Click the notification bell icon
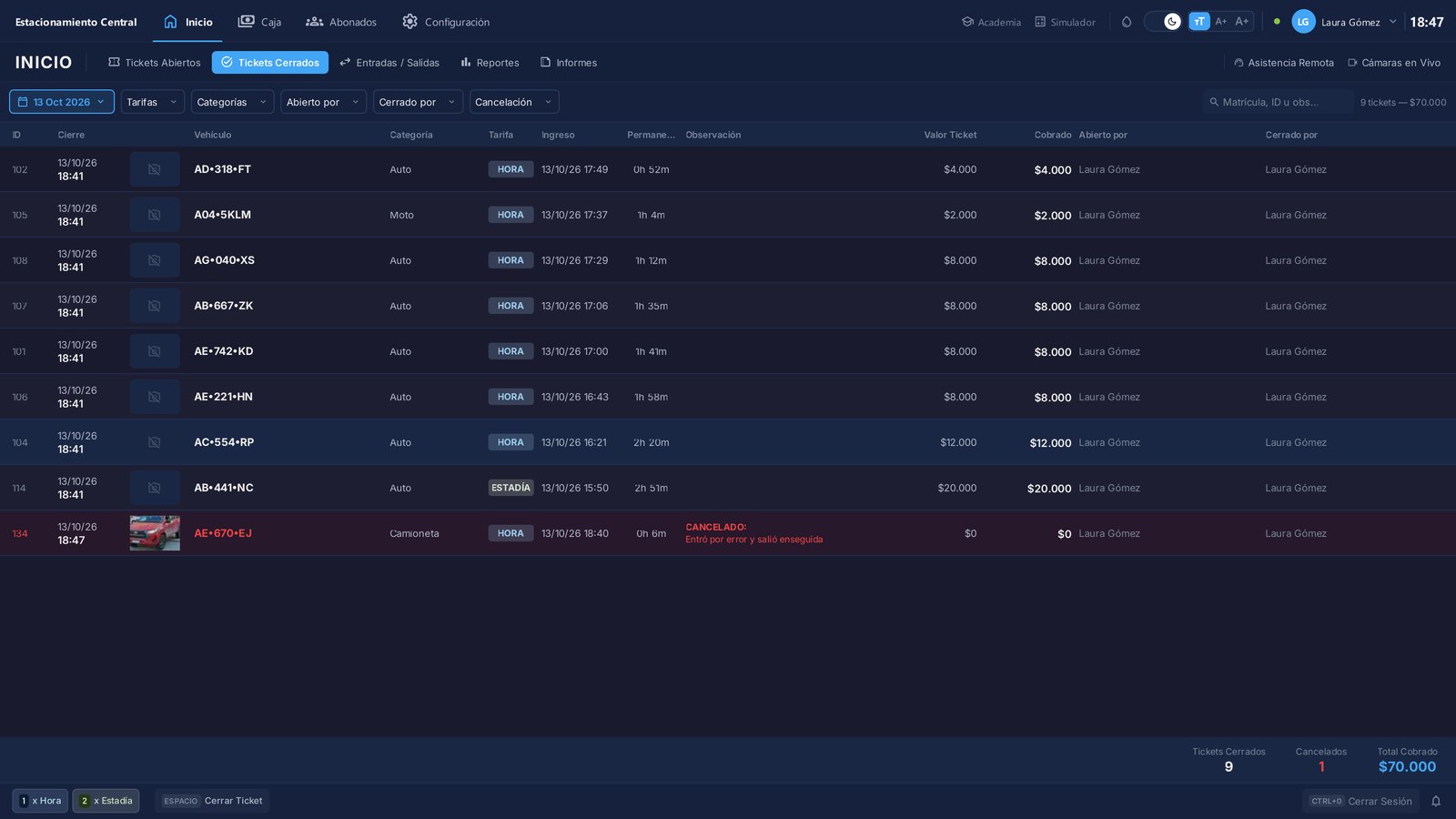 (x=1436, y=801)
